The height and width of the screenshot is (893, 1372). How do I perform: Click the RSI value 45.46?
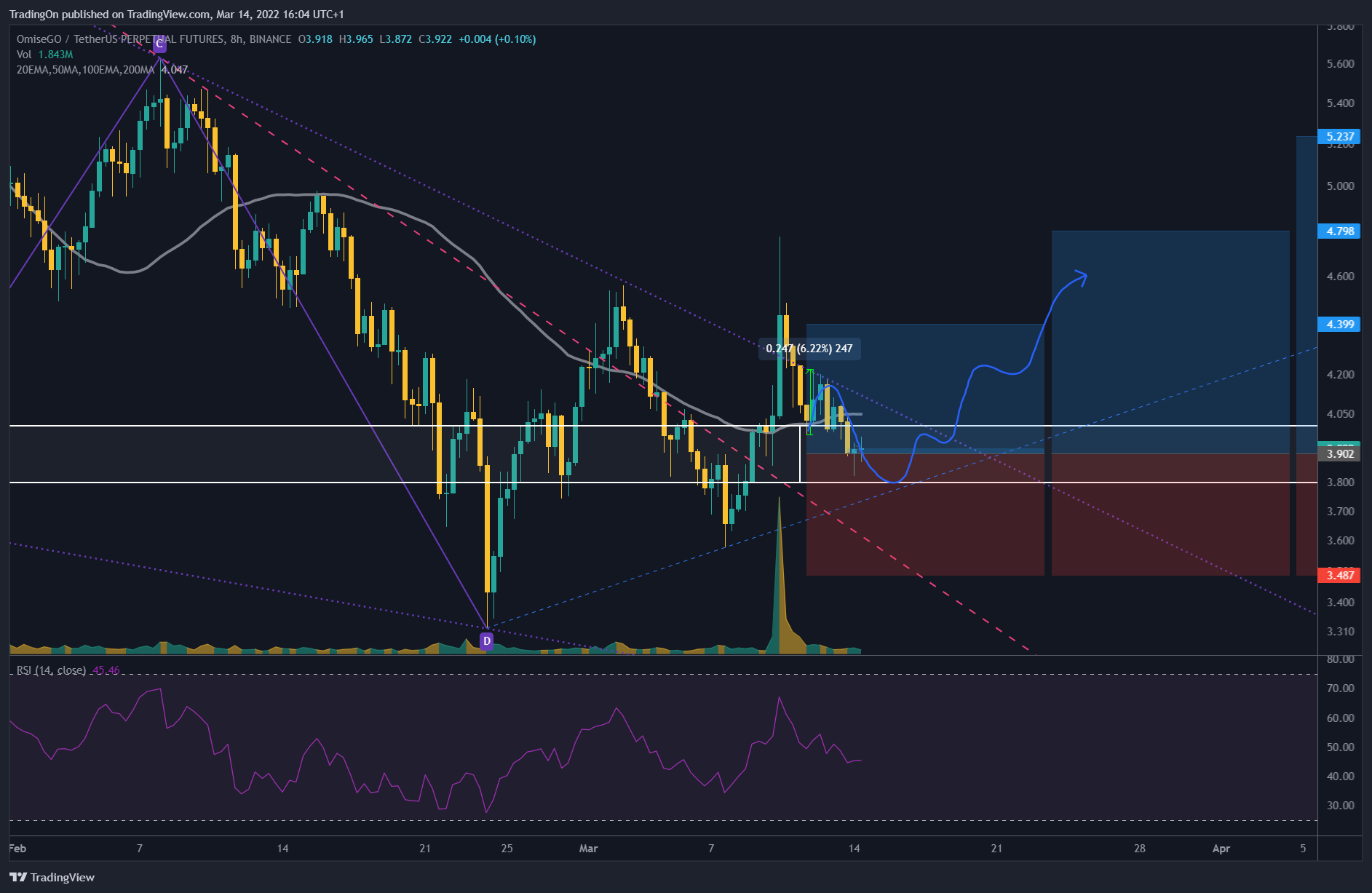point(106,670)
